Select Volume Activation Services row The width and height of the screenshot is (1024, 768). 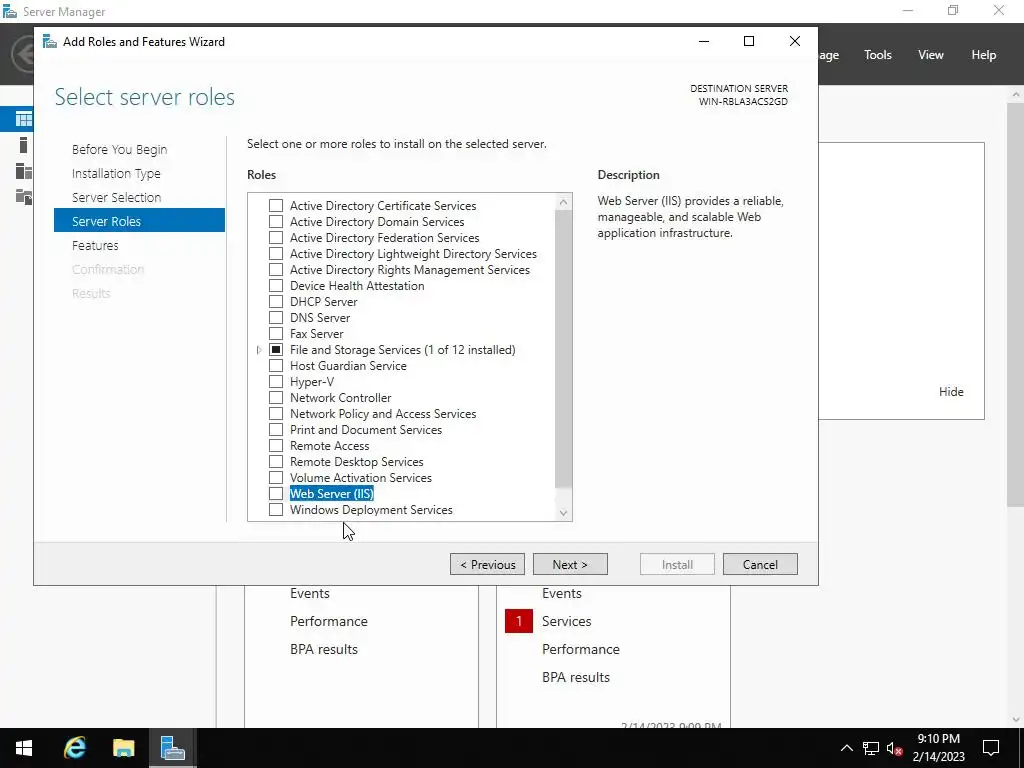point(360,478)
